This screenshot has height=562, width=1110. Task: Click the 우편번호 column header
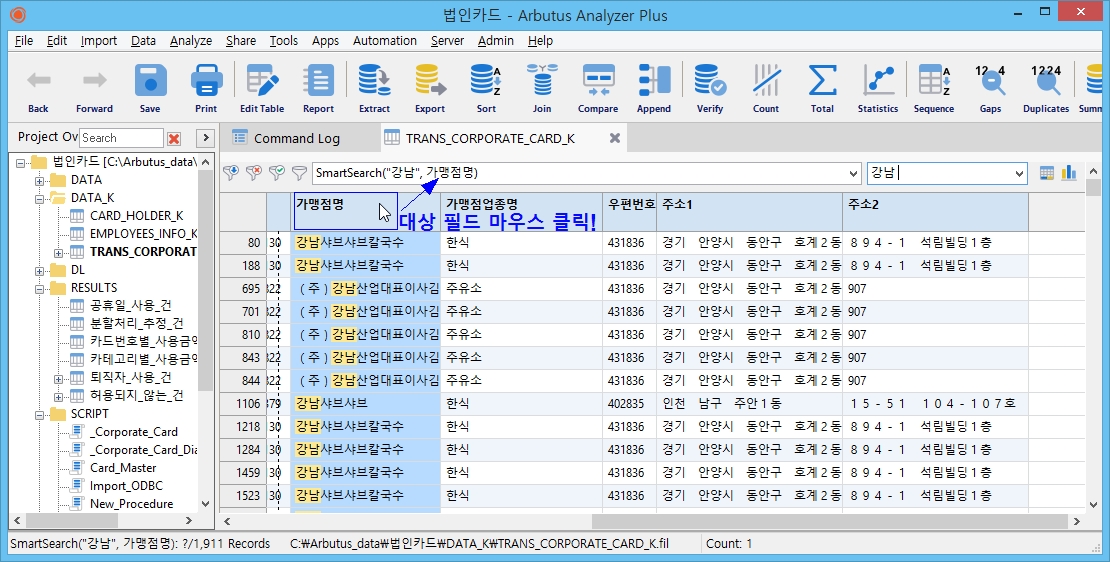pos(629,212)
